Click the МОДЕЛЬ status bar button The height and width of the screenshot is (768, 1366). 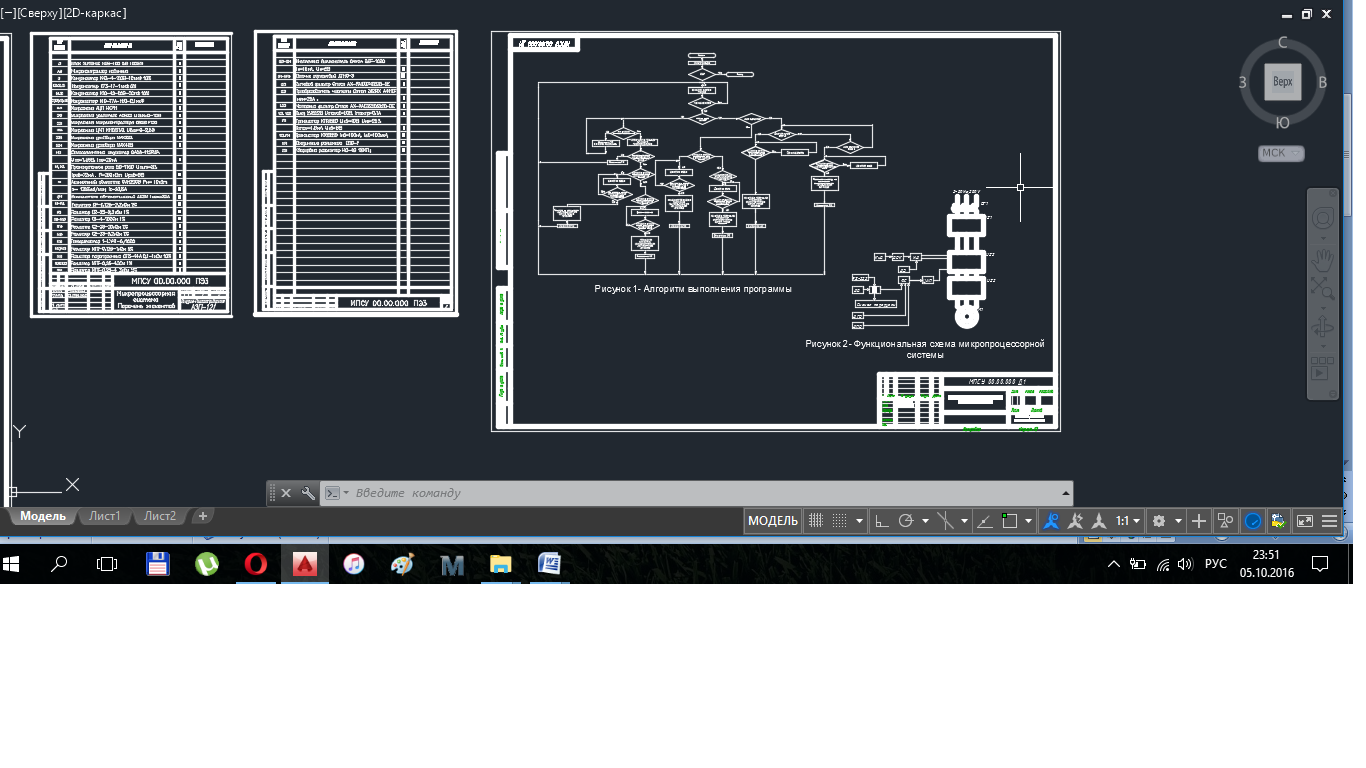pos(773,521)
